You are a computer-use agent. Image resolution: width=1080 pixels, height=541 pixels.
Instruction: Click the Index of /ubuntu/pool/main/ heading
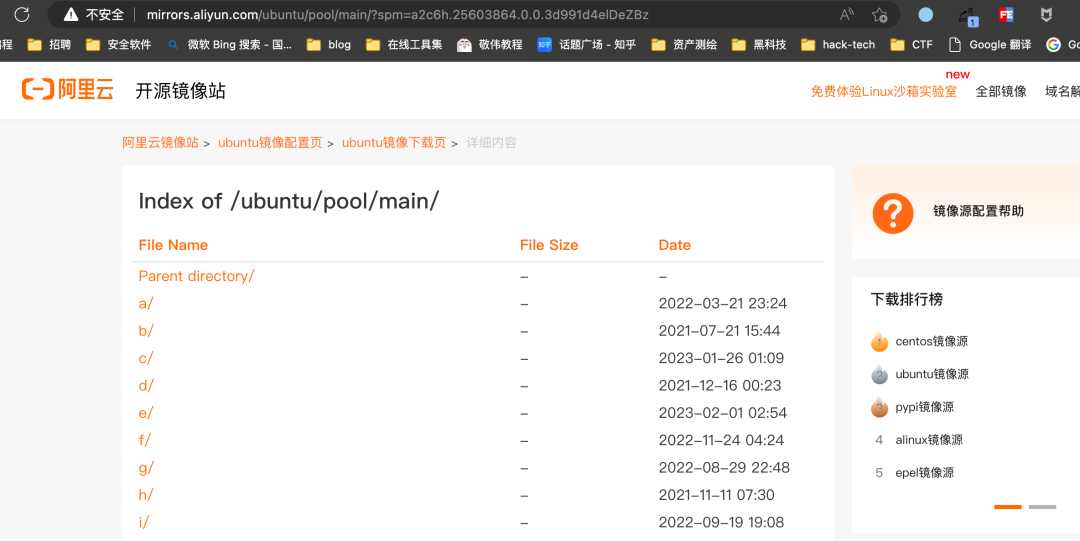pyautogui.click(x=289, y=201)
